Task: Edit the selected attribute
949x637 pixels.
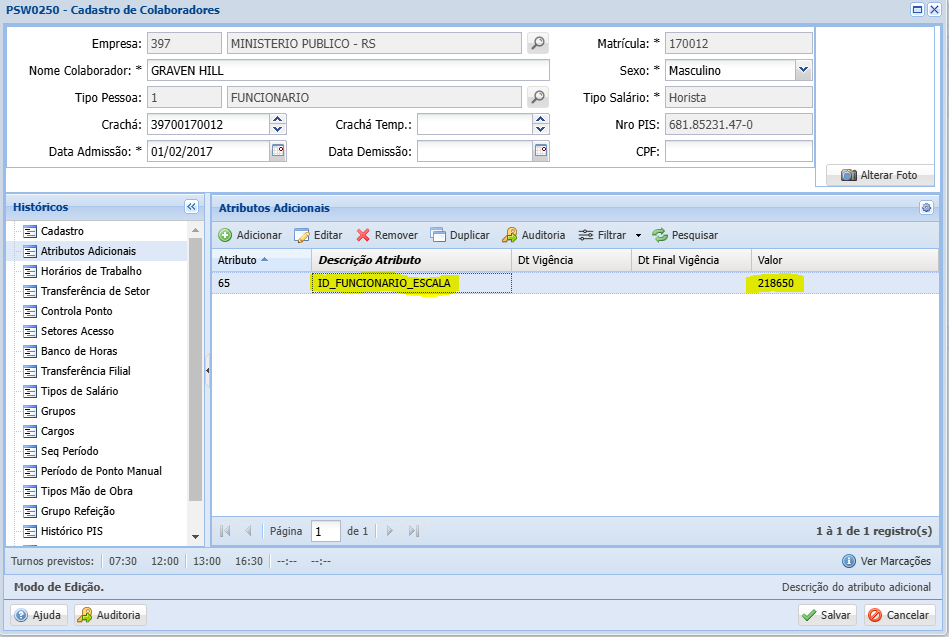Action: [x=318, y=235]
